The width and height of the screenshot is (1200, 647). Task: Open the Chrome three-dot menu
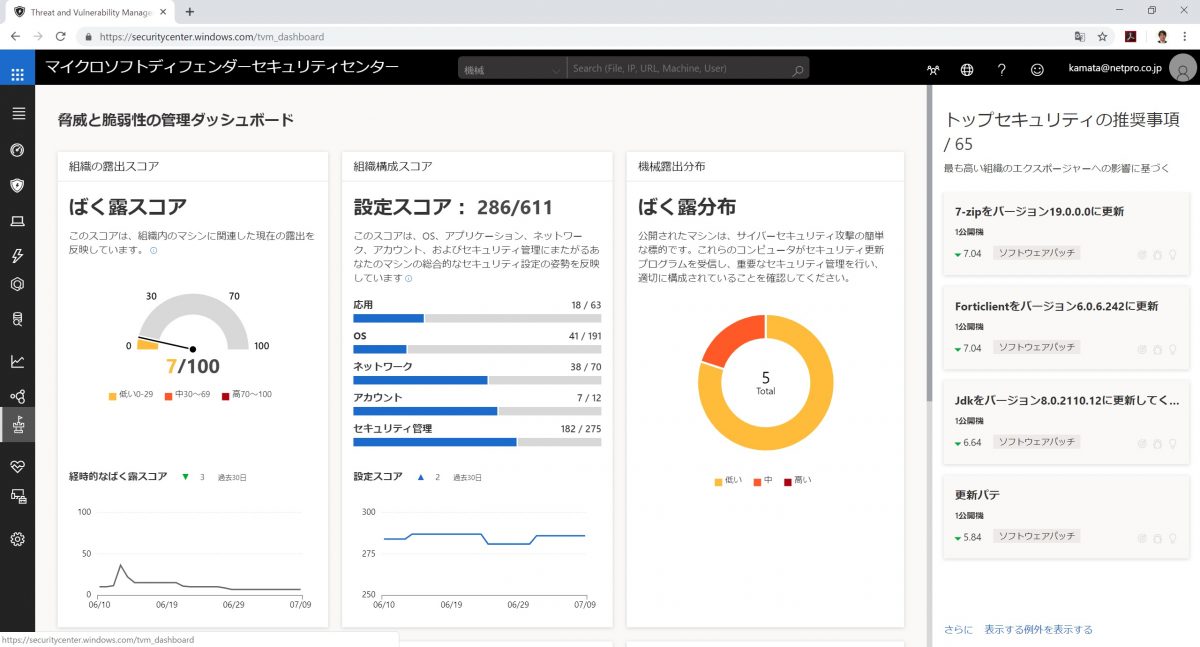(1185, 36)
